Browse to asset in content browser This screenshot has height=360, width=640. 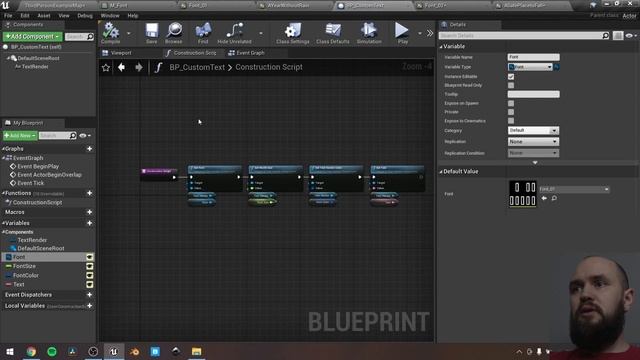[x=174, y=33]
